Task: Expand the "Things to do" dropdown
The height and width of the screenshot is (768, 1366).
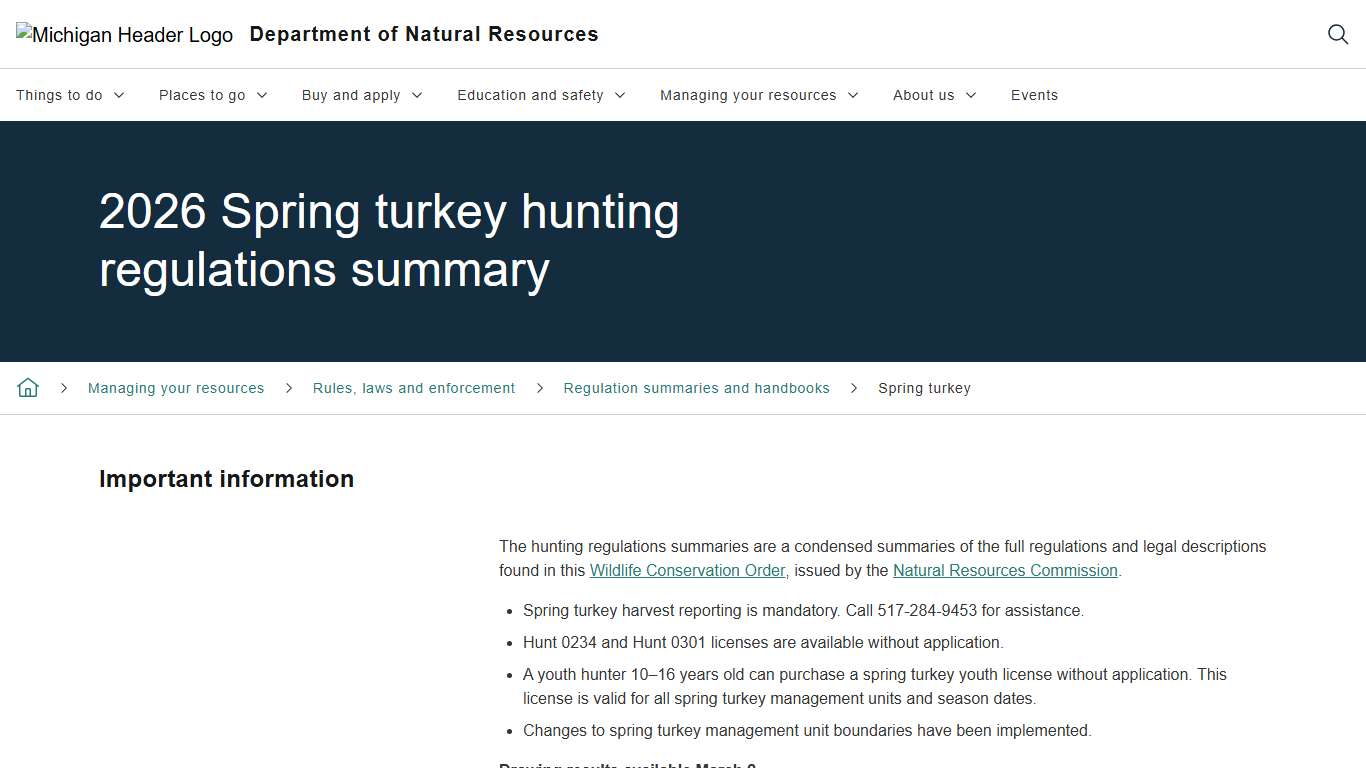Action: (x=69, y=95)
